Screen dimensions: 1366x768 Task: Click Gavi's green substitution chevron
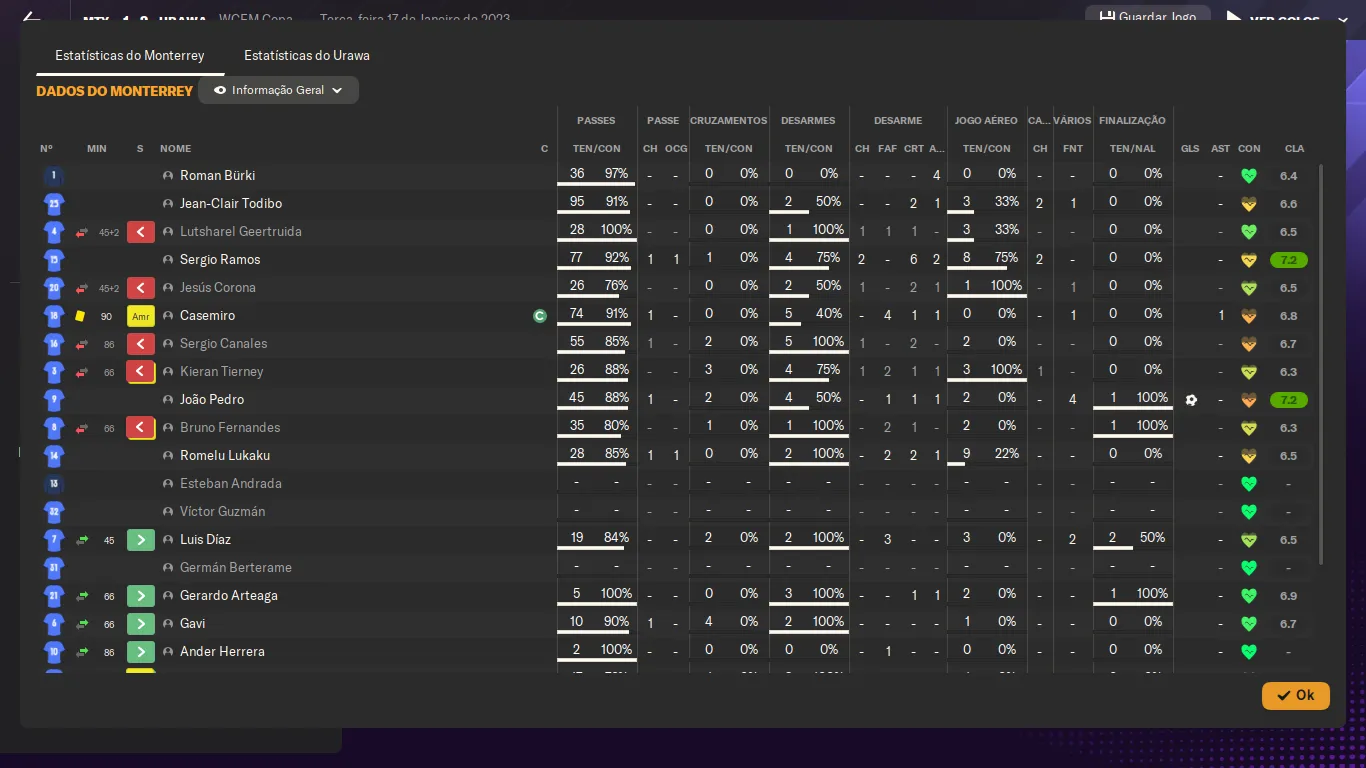coord(141,624)
